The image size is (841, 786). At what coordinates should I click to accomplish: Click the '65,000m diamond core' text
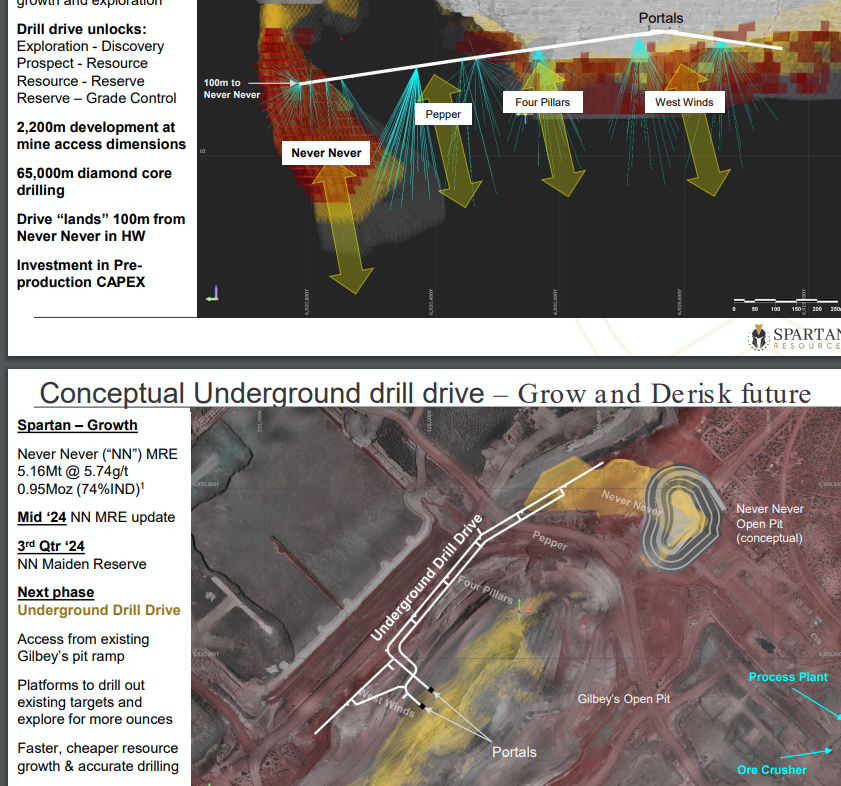pyautogui.click(x=94, y=173)
